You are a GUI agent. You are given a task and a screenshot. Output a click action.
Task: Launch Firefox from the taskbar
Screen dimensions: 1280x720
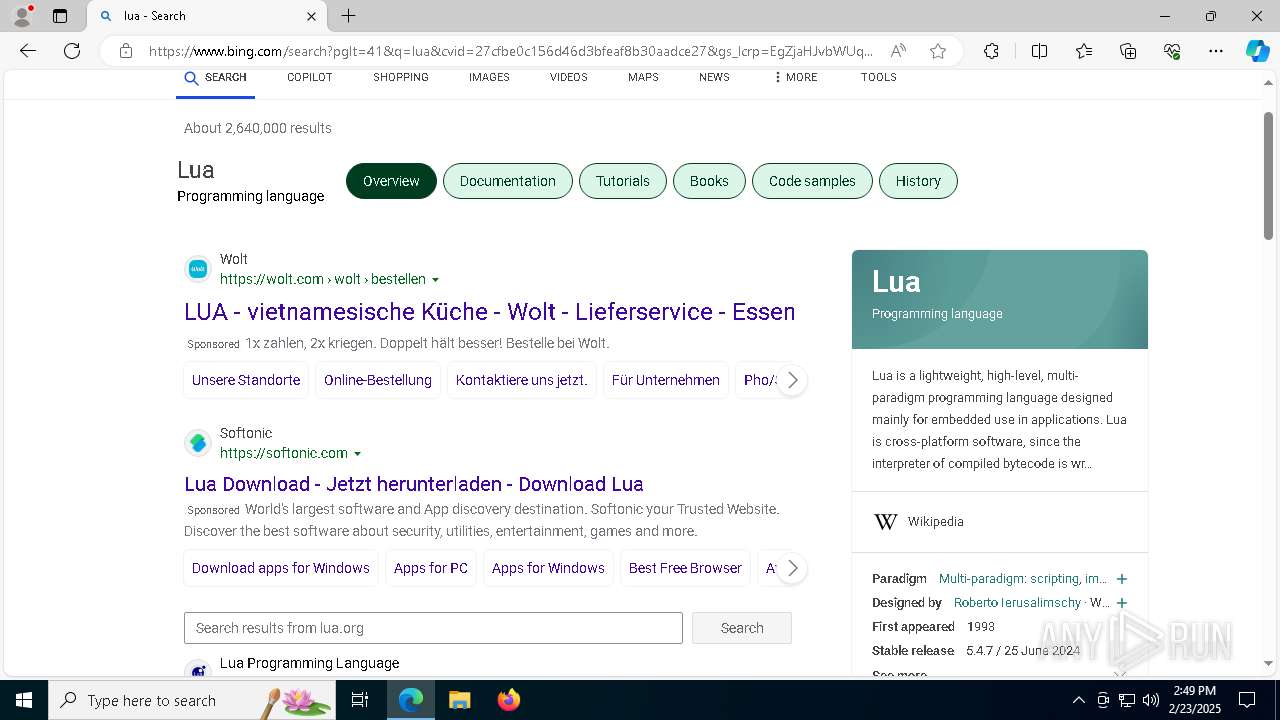509,700
